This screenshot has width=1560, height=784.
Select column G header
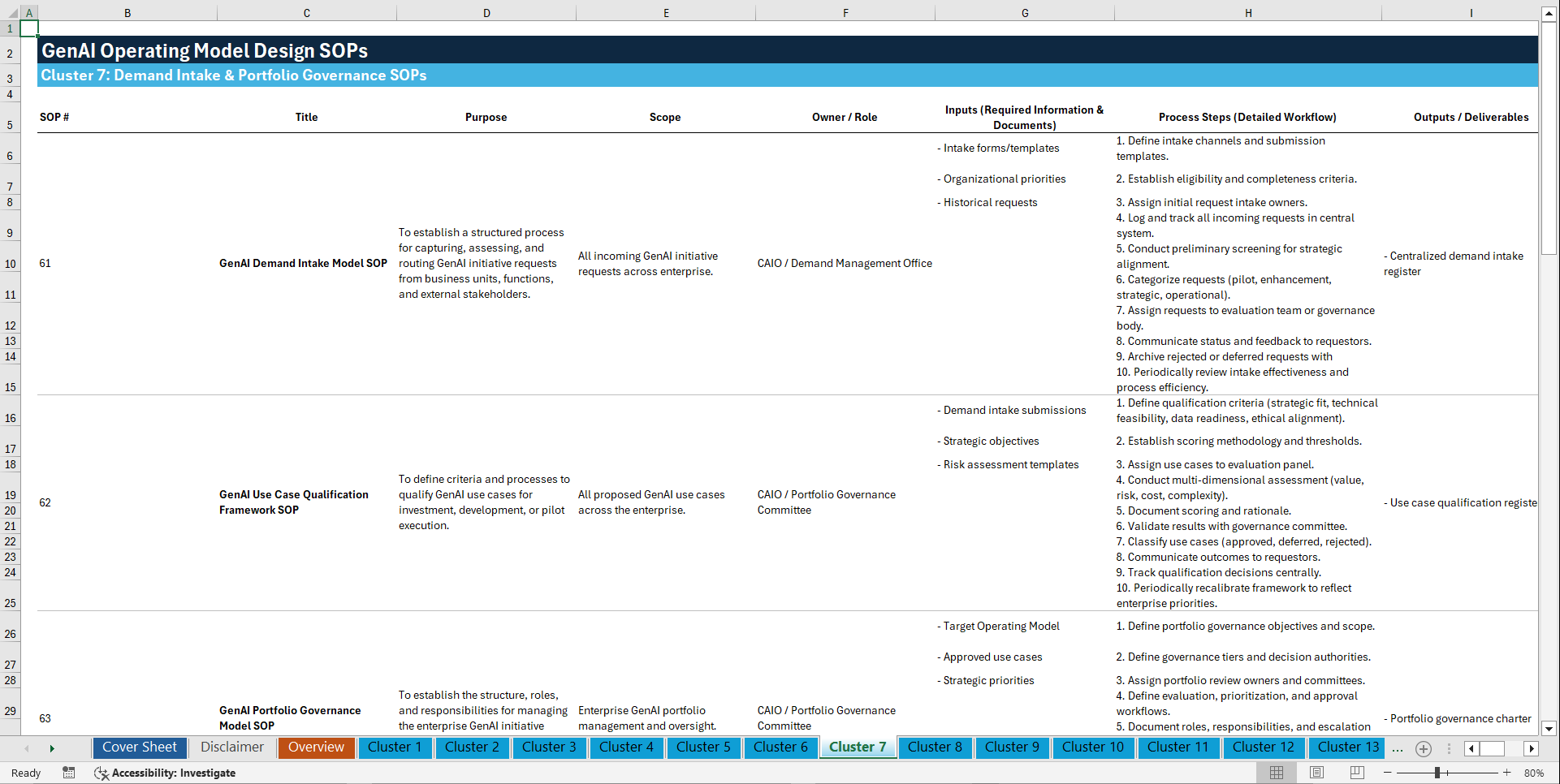click(x=1025, y=12)
